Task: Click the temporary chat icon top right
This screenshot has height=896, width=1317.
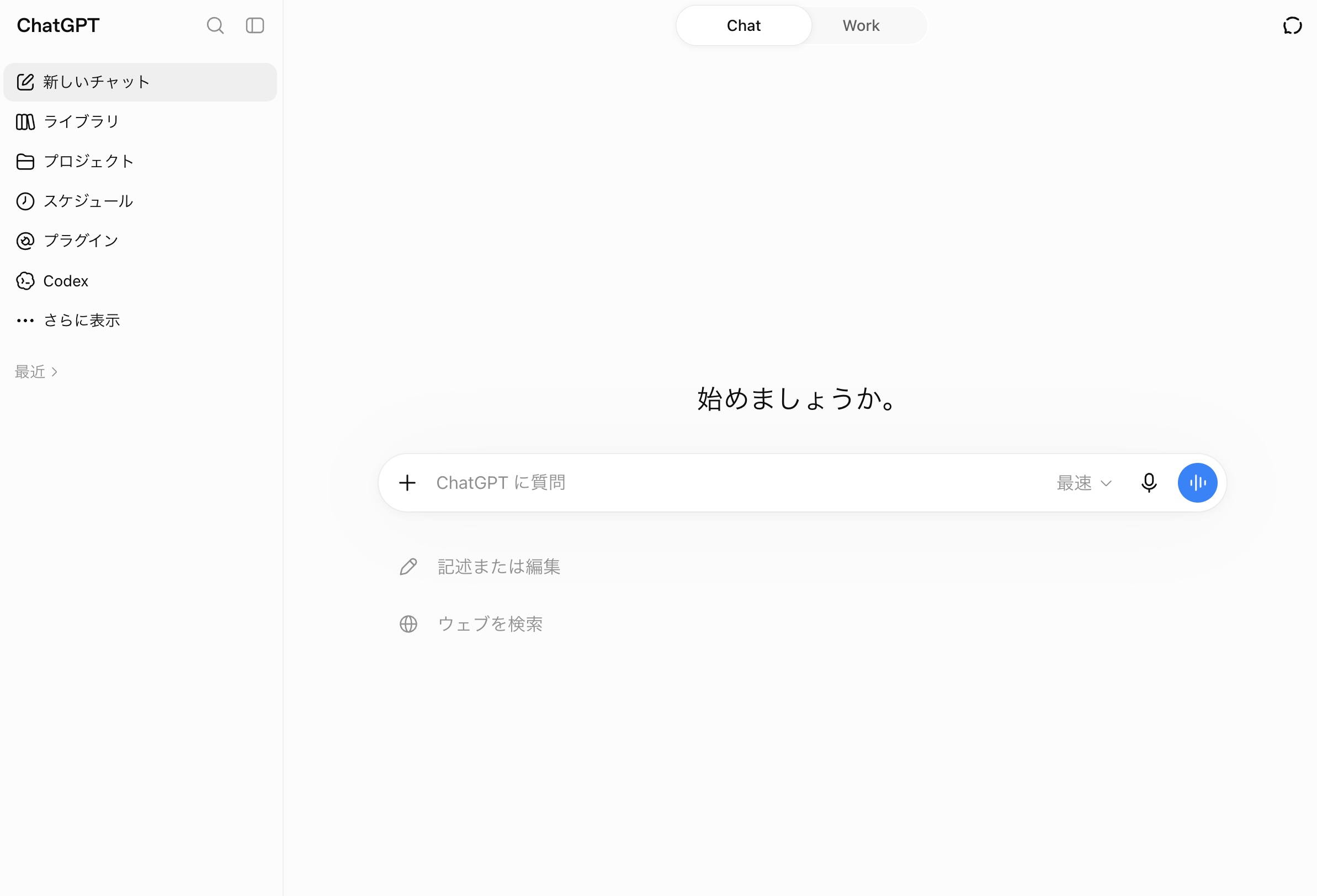Action: tap(1292, 25)
